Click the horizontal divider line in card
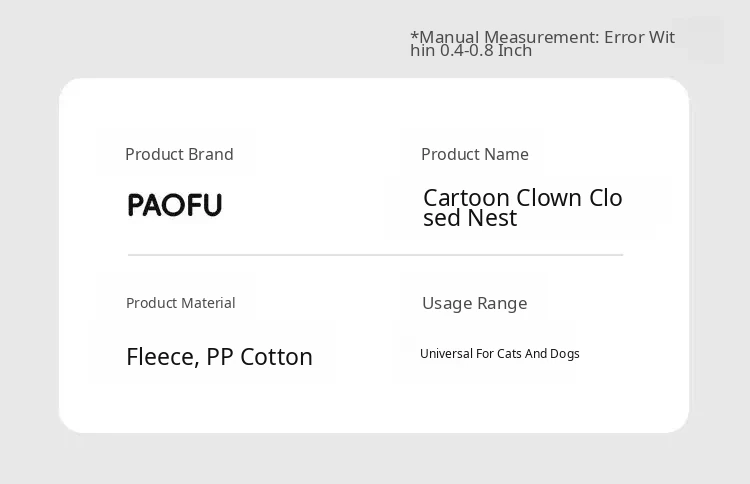 (375, 255)
